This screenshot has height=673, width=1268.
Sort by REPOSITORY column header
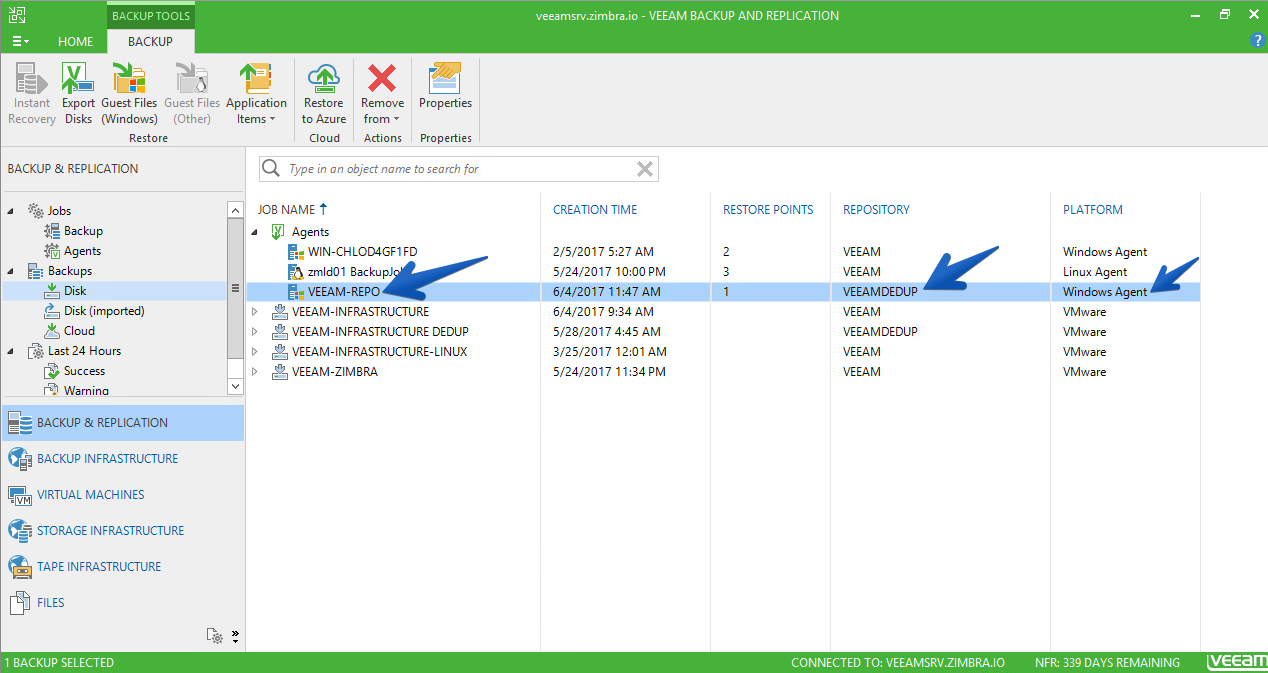[x=876, y=210]
